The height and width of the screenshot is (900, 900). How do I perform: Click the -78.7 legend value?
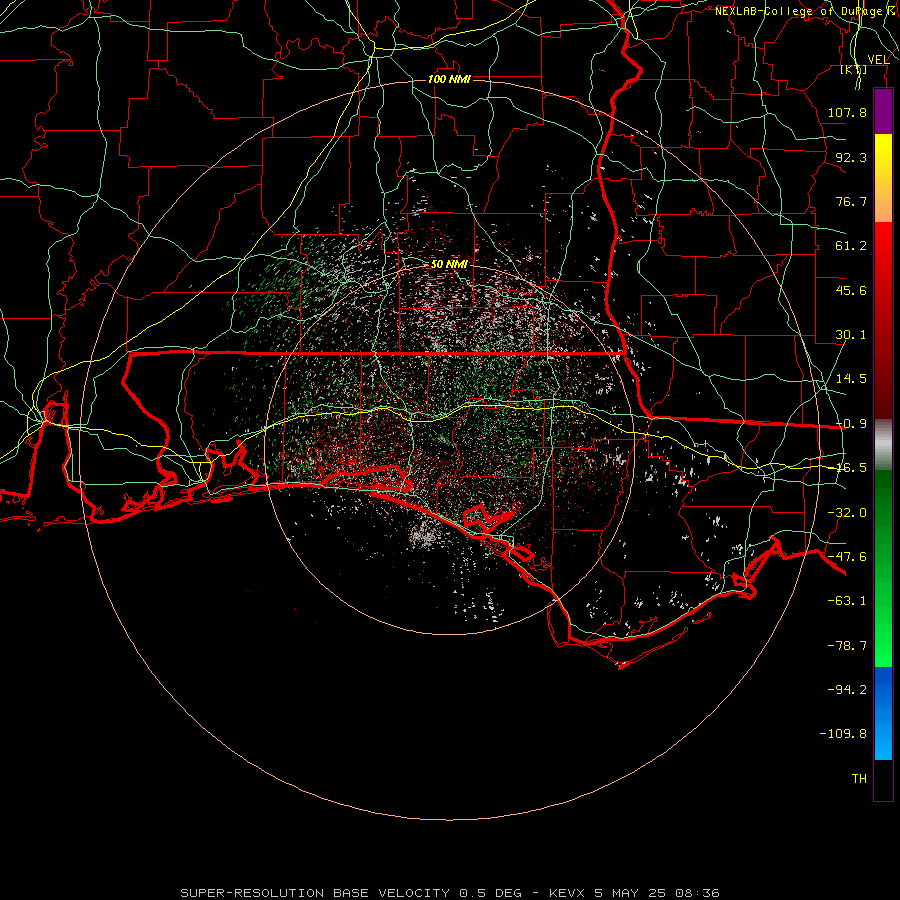click(847, 646)
